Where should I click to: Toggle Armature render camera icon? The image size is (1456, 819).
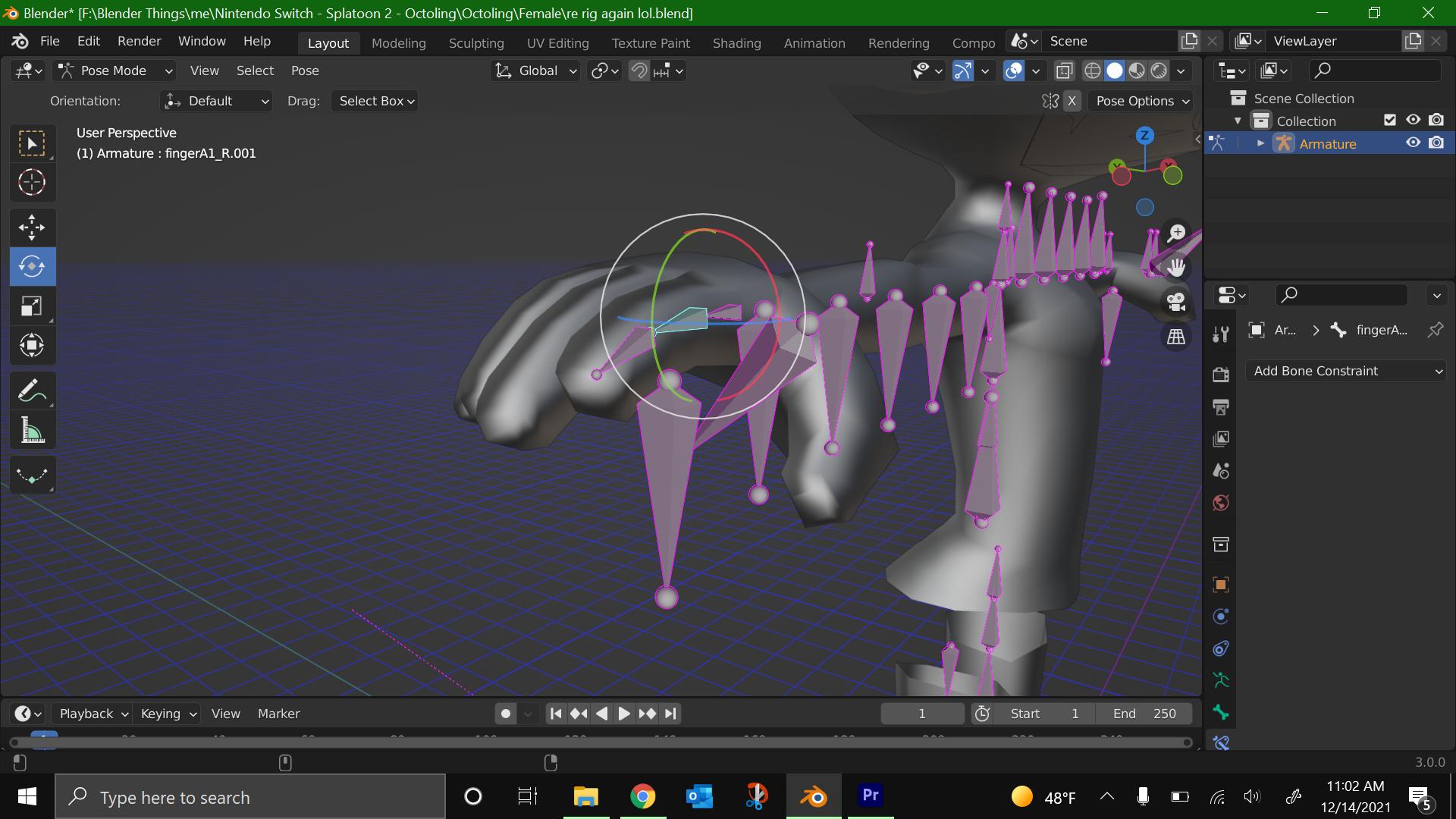click(1436, 143)
